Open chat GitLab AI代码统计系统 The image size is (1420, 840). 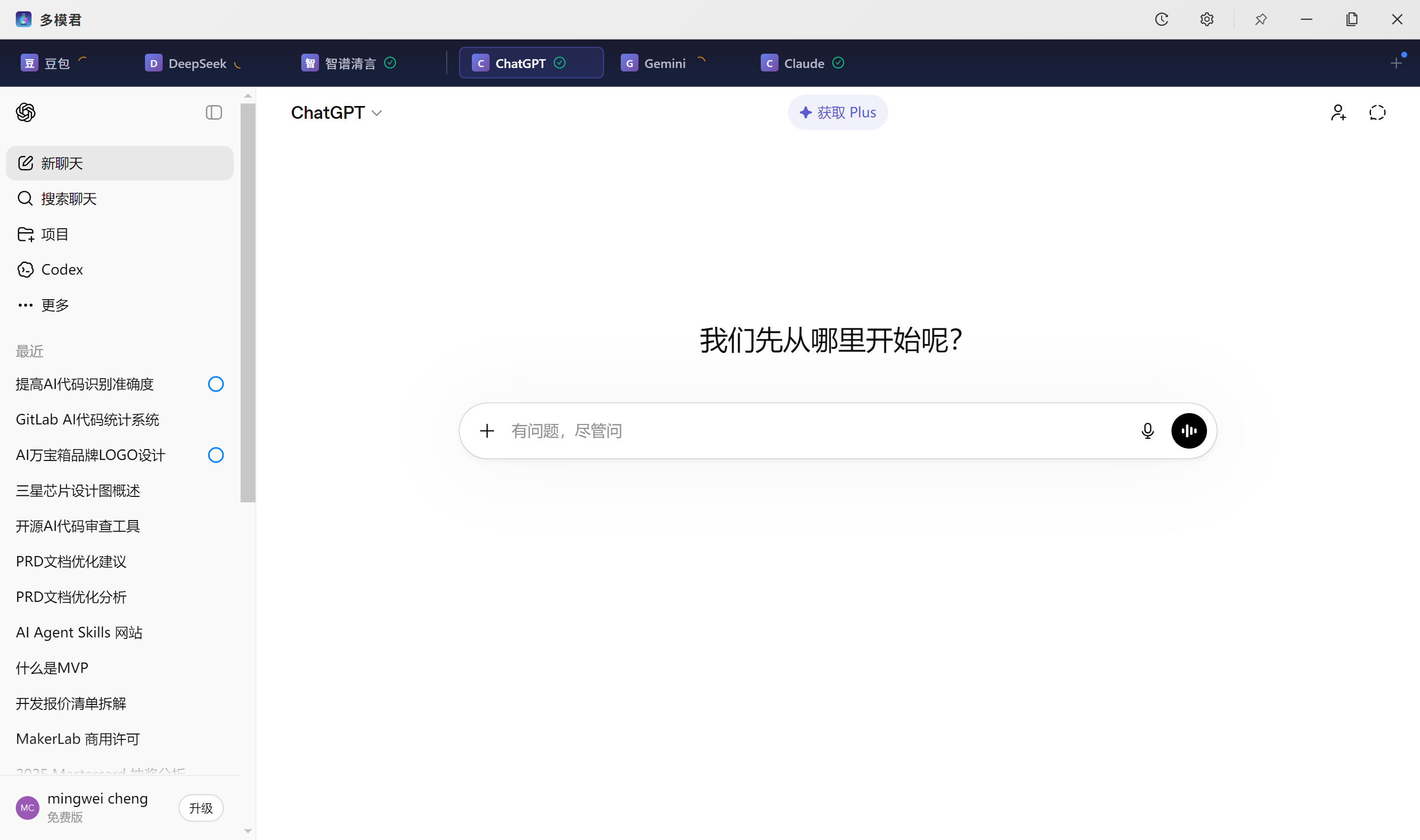click(119, 420)
